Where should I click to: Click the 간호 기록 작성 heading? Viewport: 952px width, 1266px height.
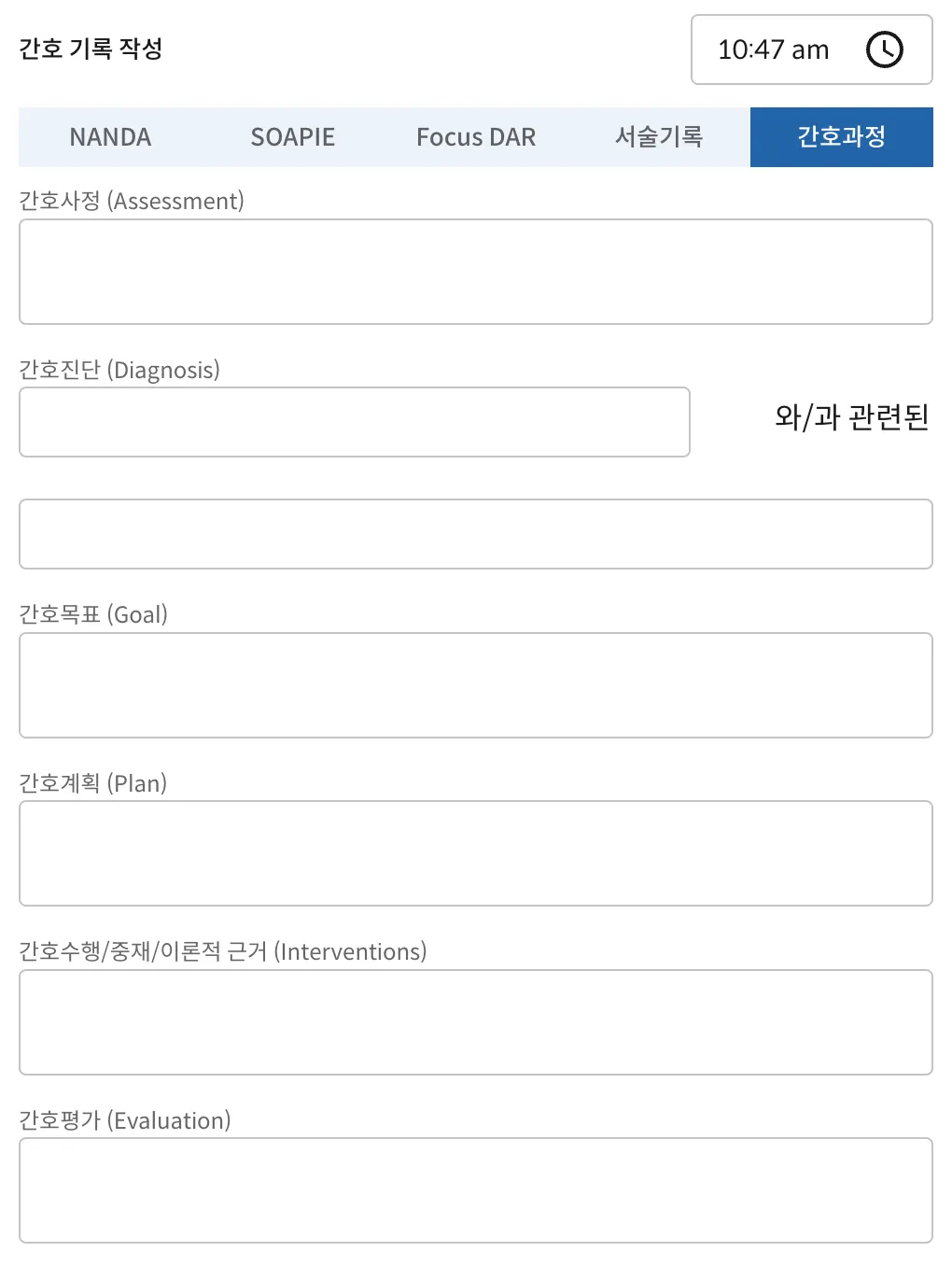[91, 49]
